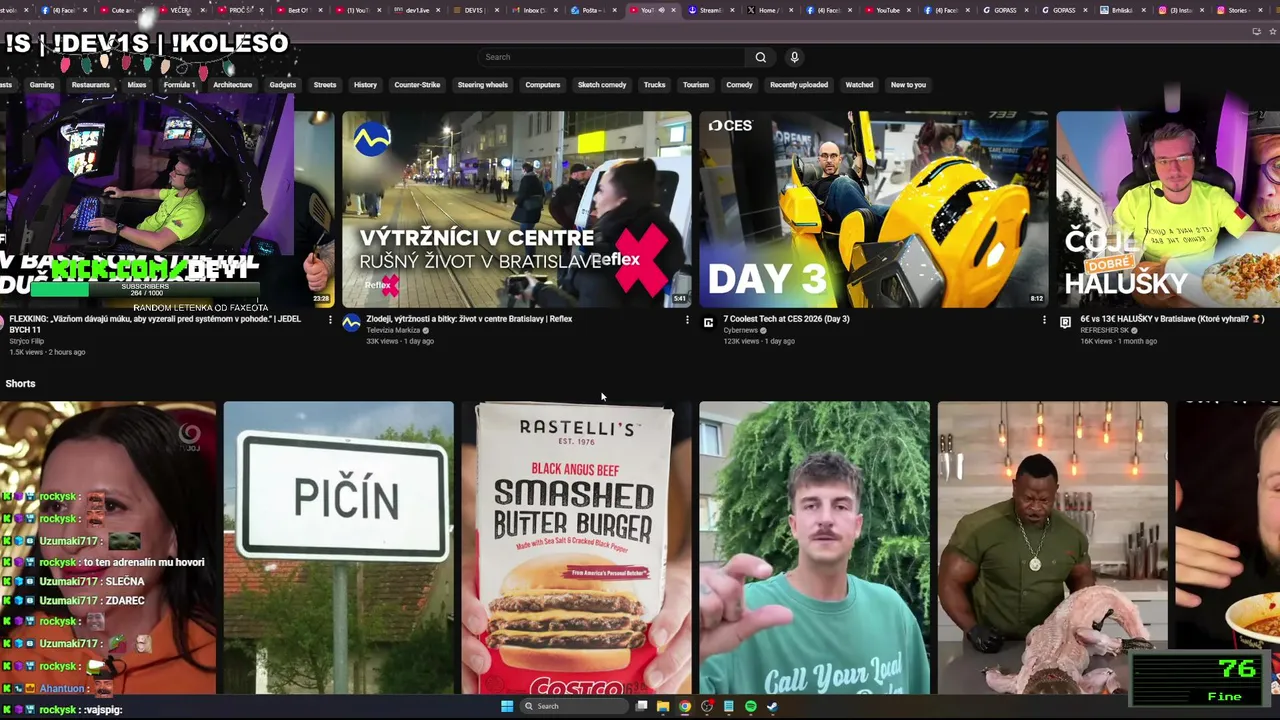The image size is (1280, 720).
Task: Open Cybernews channel avatar
Action: pos(708,322)
